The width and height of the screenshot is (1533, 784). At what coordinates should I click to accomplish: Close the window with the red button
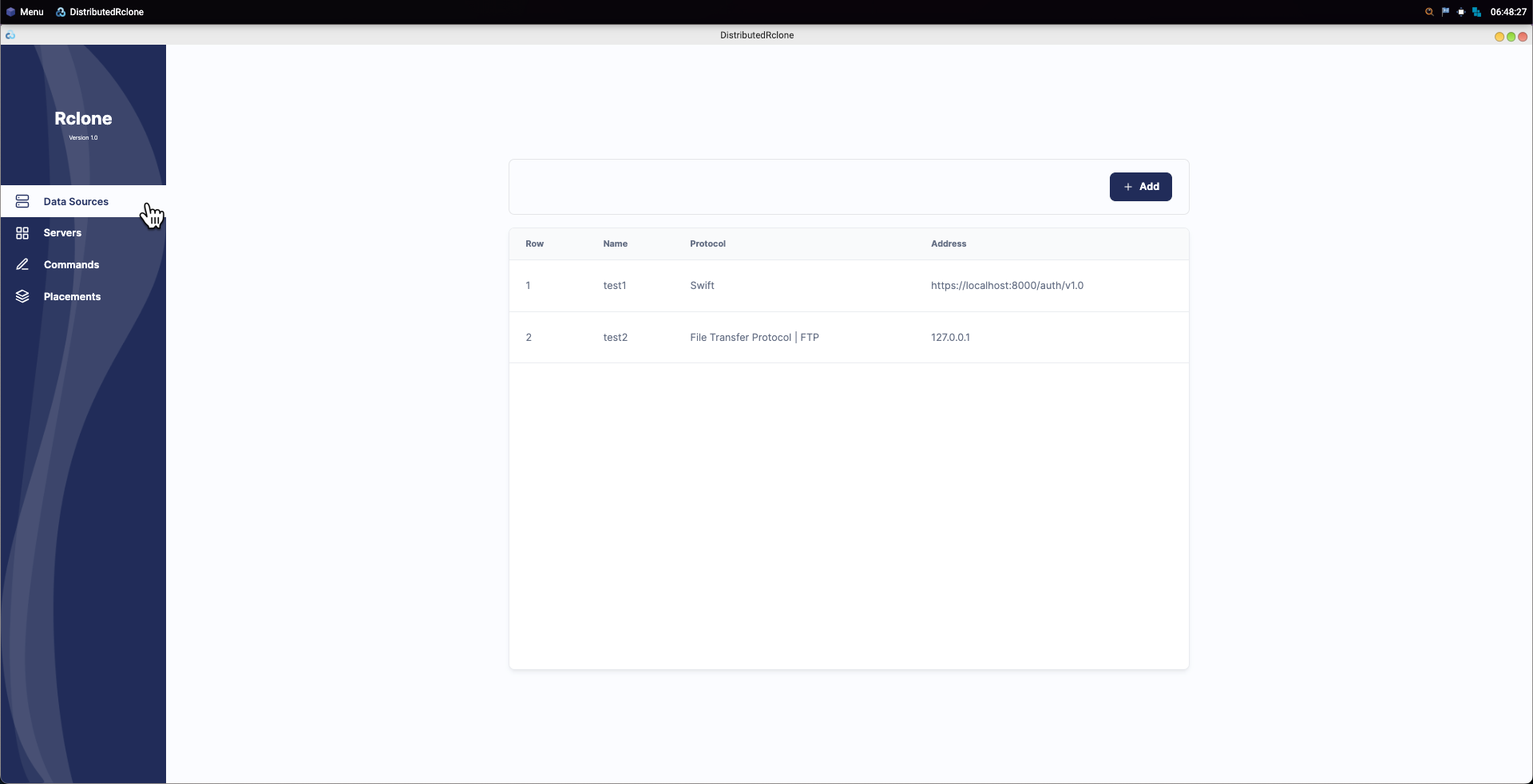coord(1523,37)
